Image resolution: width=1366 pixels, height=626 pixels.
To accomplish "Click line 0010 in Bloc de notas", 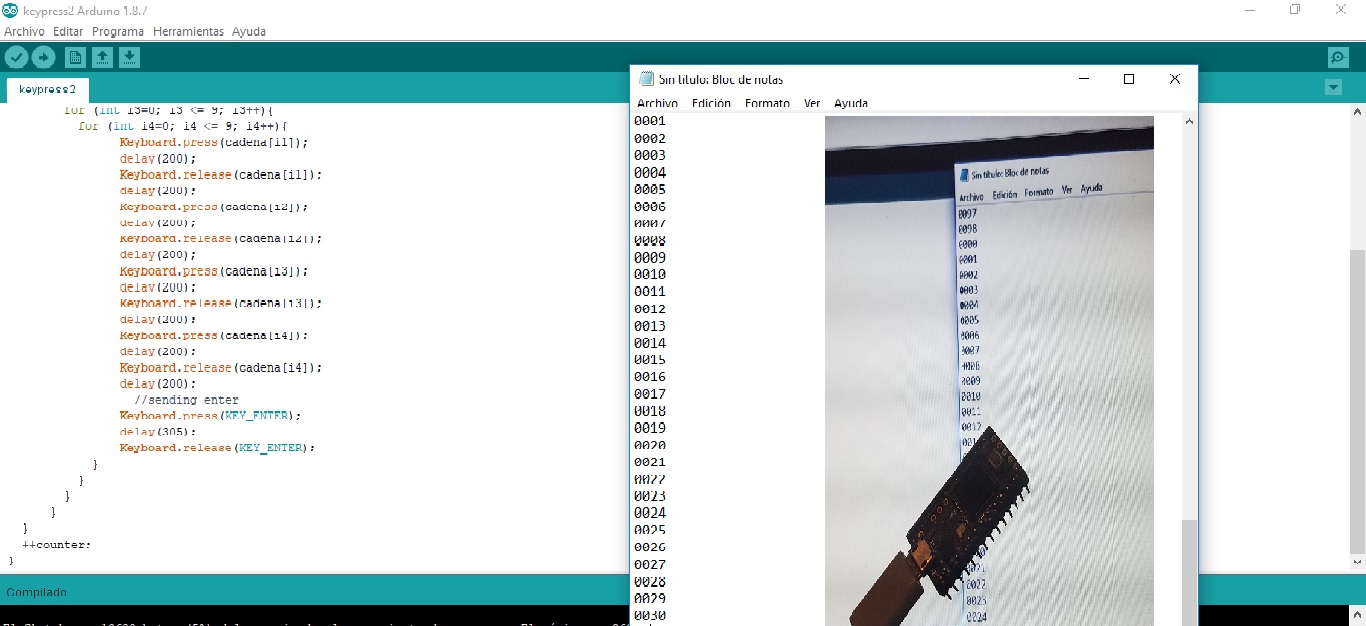I will coord(650,274).
